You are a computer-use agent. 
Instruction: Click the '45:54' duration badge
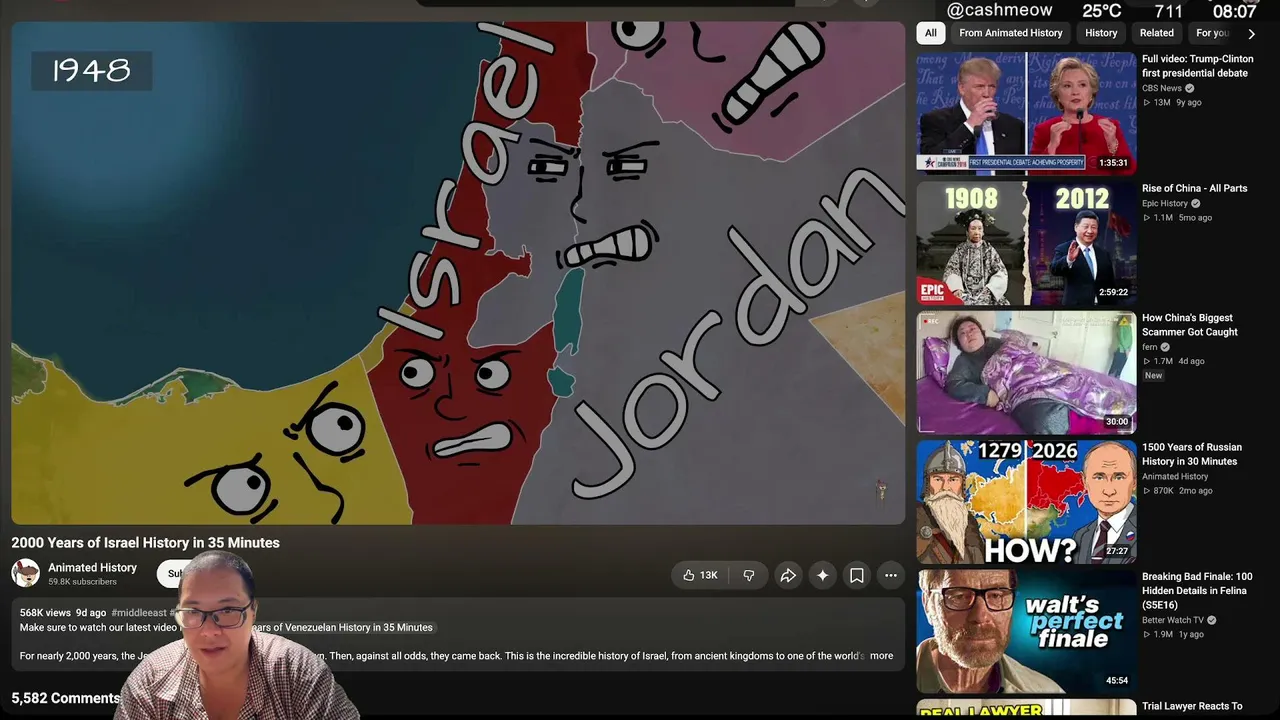click(x=1117, y=681)
